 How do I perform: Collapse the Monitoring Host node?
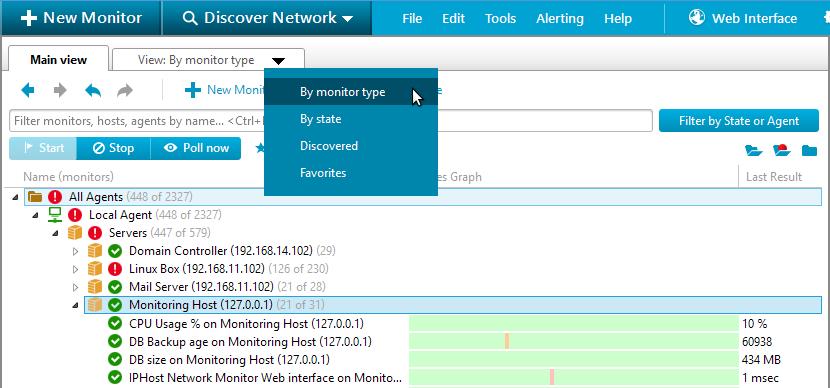coord(75,305)
